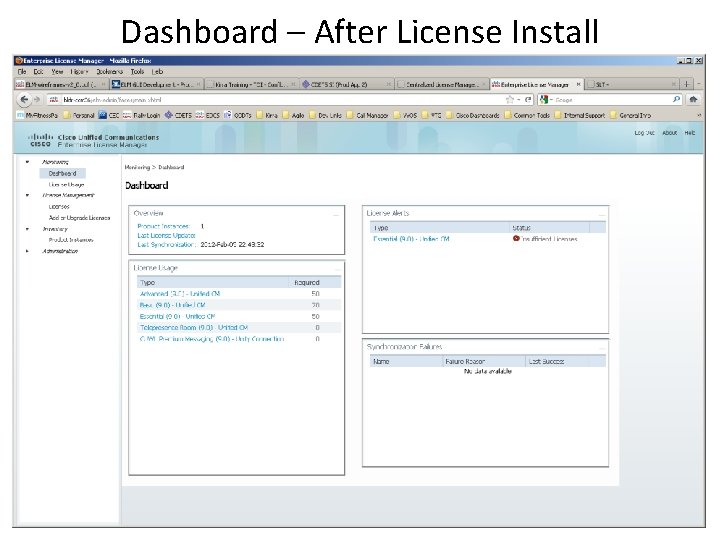Viewport: 720px width, 540px height.
Task: Open the Personal bookmarks folder
Action: pyautogui.click(x=79, y=115)
